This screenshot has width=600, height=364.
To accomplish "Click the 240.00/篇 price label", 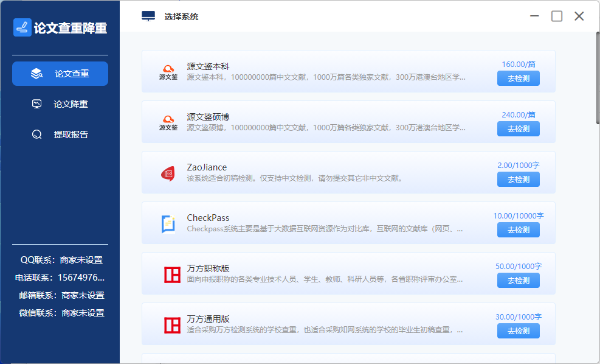I will click(x=518, y=115).
